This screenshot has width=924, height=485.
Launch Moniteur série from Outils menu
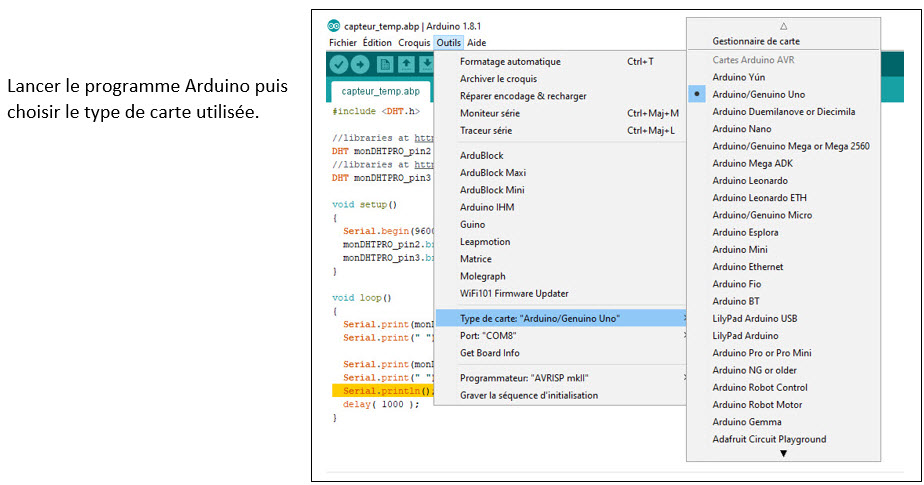coord(489,113)
